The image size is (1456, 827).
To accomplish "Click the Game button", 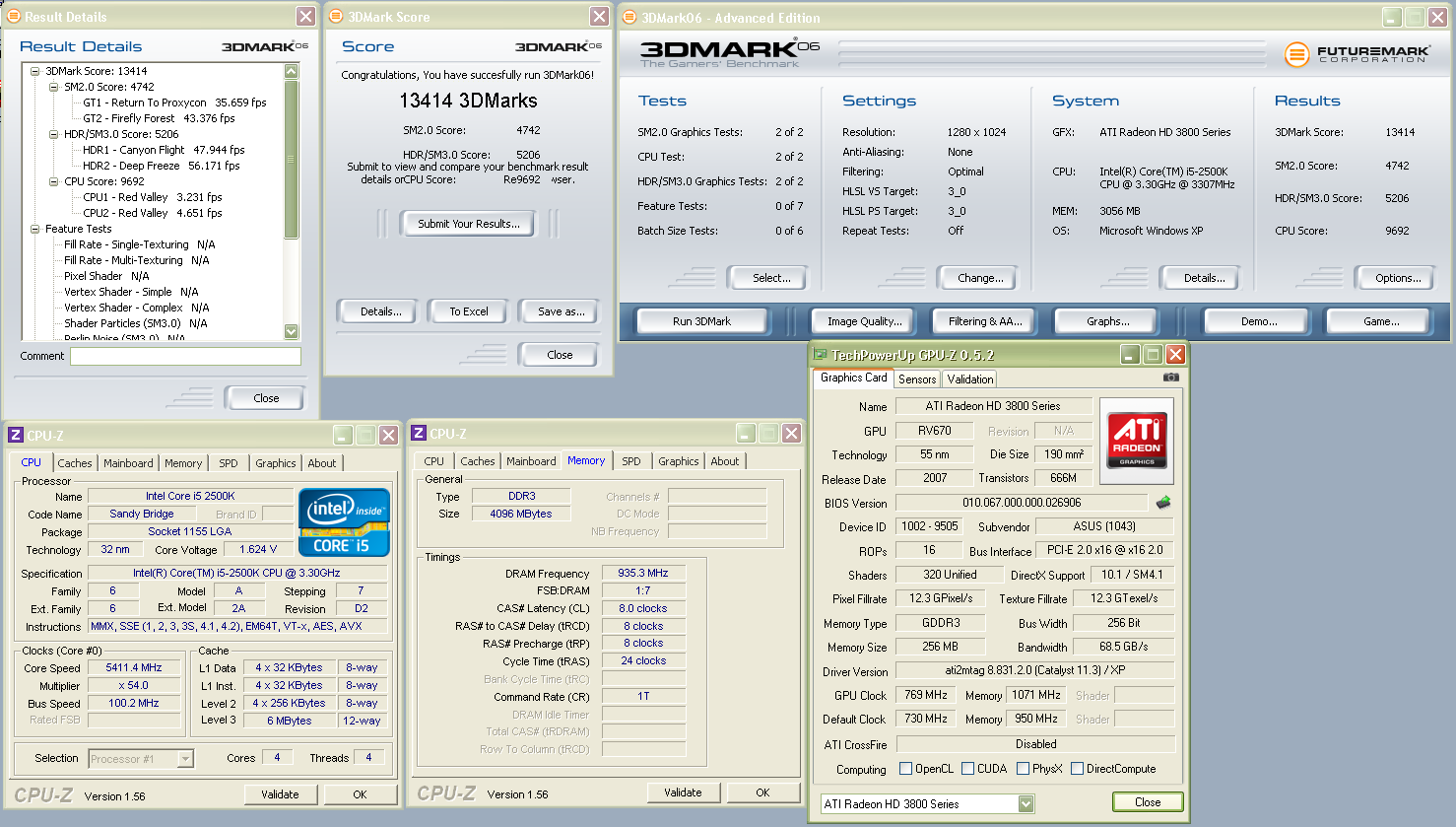I will (x=1381, y=321).
